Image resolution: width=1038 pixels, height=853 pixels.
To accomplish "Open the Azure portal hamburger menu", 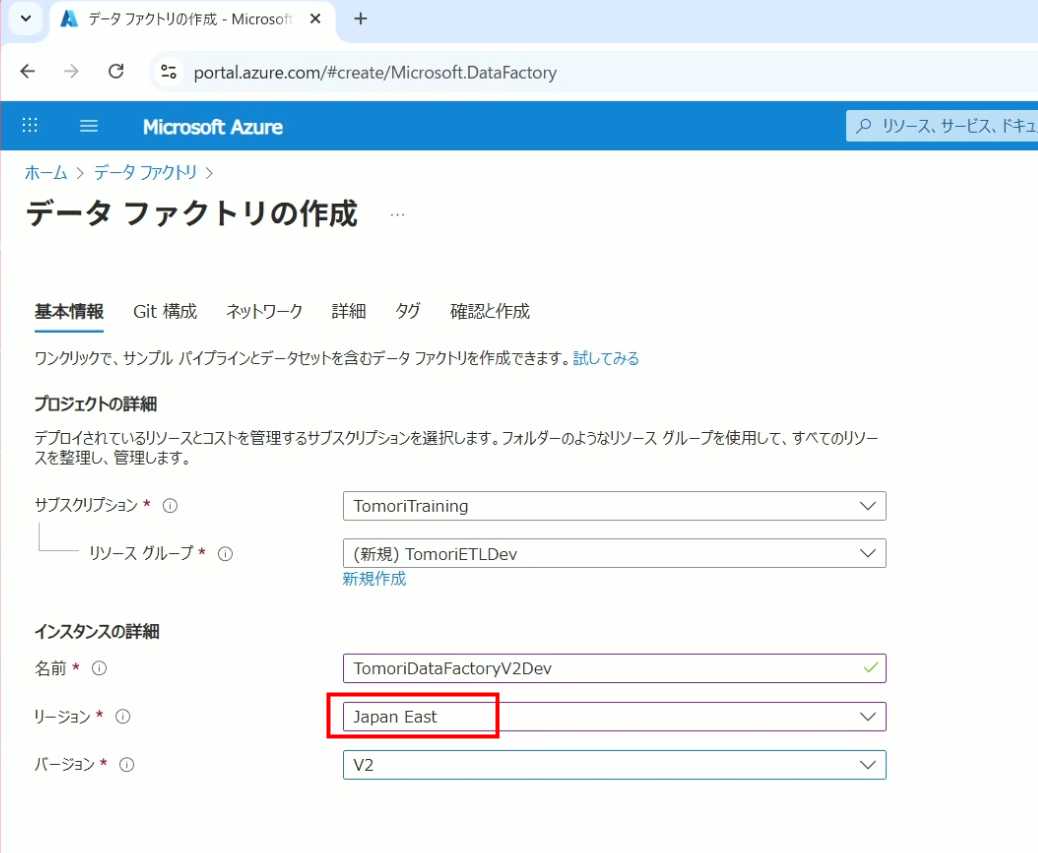I will point(89,126).
